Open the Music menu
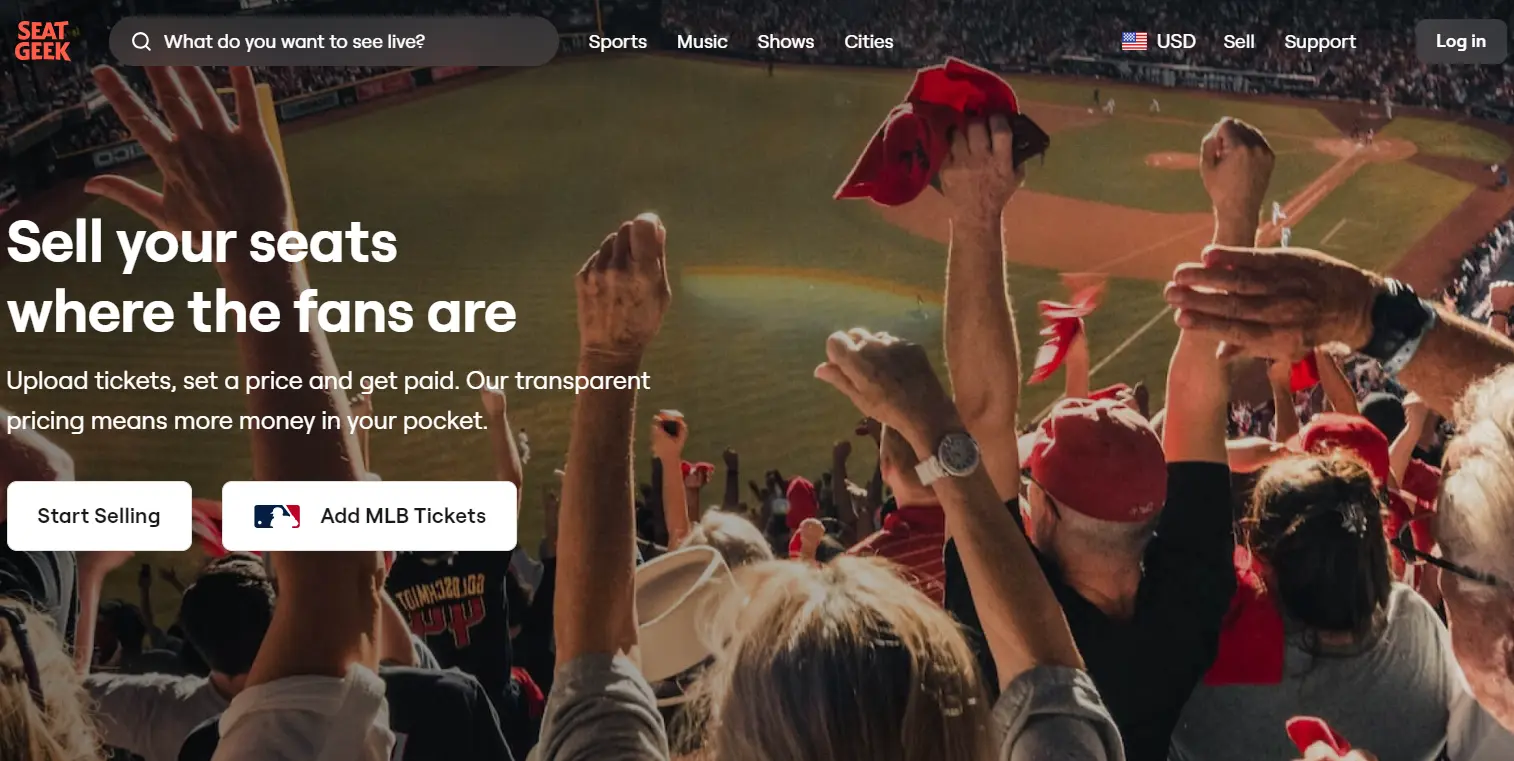 702,42
